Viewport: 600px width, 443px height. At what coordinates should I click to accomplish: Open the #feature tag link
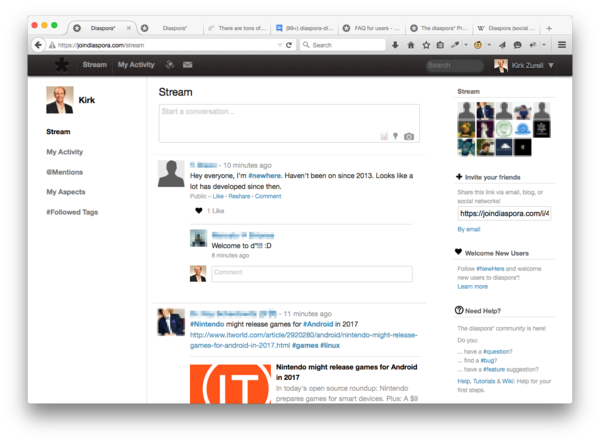(494, 369)
